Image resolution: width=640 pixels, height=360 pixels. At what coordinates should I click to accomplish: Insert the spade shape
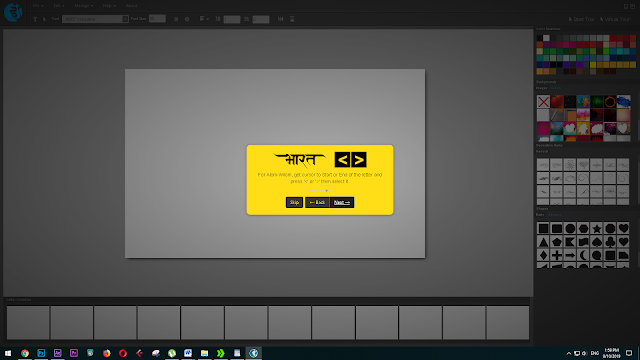(x=597, y=242)
